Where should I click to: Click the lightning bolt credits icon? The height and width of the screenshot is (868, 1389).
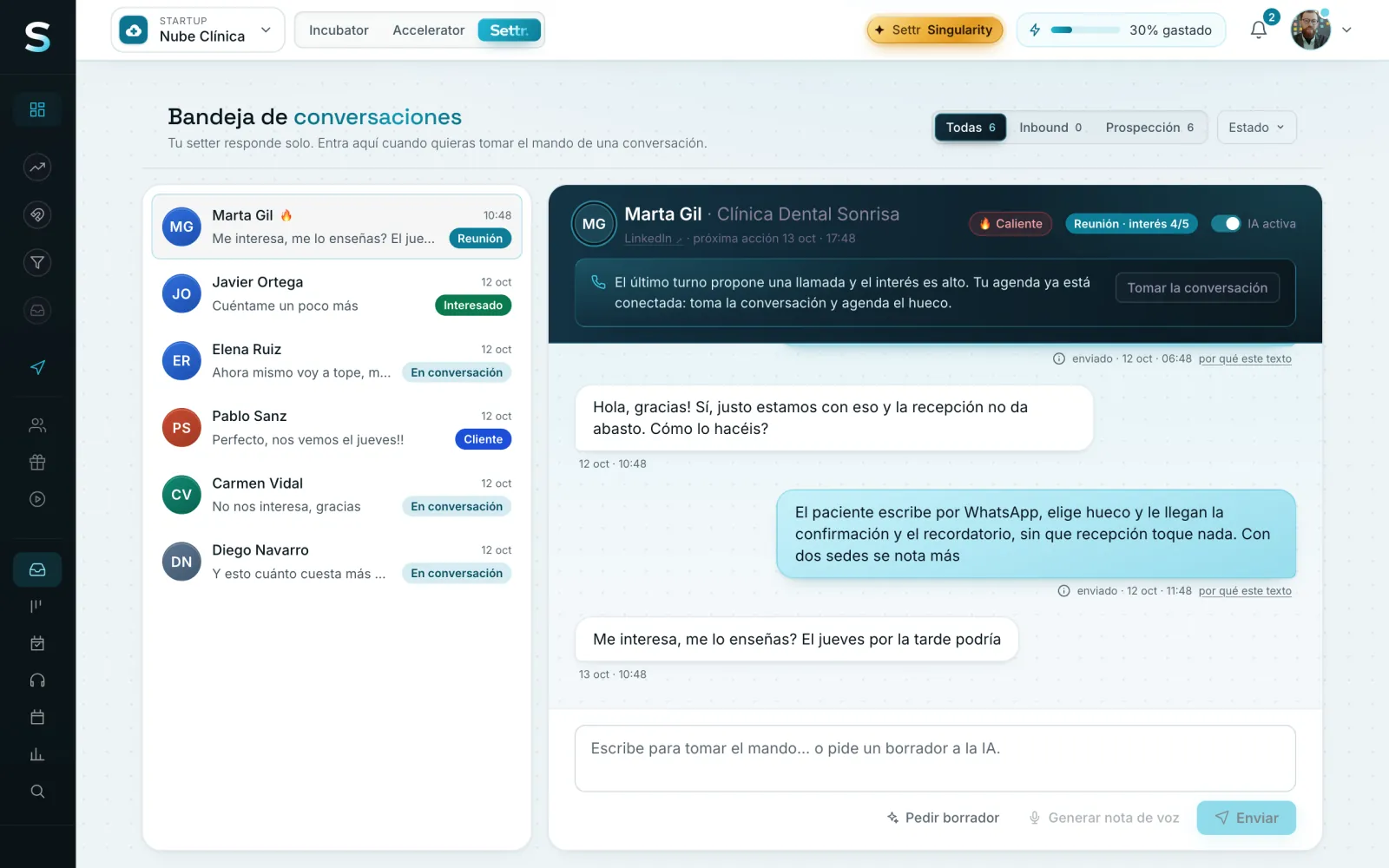pyautogui.click(x=1035, y=30)
